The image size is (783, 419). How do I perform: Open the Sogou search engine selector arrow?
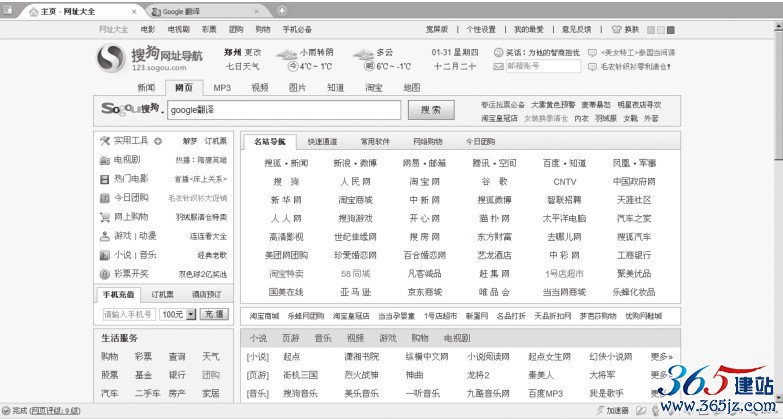163,112
